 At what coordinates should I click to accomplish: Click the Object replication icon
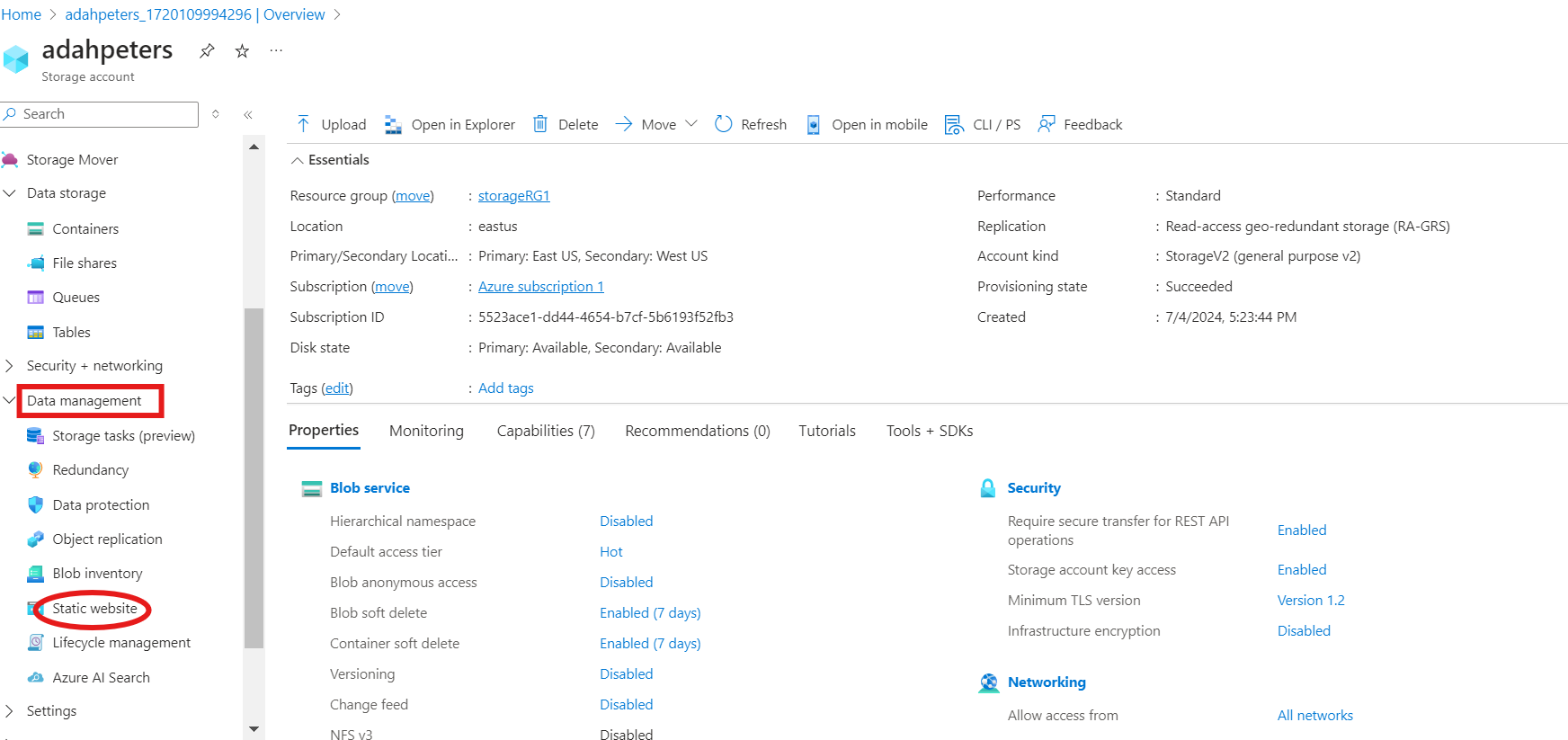click(36, 539)
